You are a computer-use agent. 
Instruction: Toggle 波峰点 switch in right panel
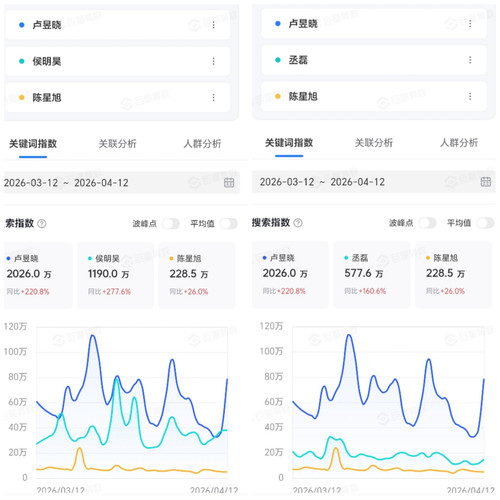[x=427, y=223]
